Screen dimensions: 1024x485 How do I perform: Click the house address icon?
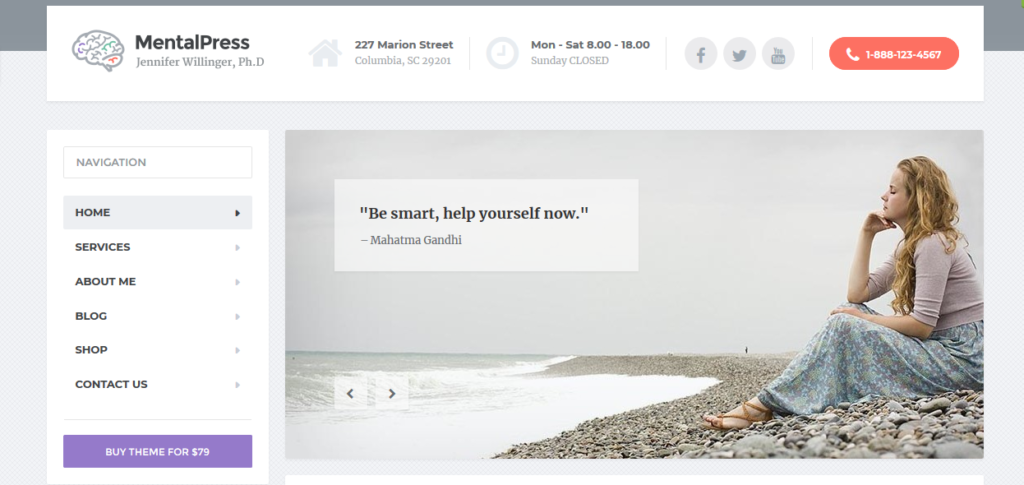click(325, 53)
